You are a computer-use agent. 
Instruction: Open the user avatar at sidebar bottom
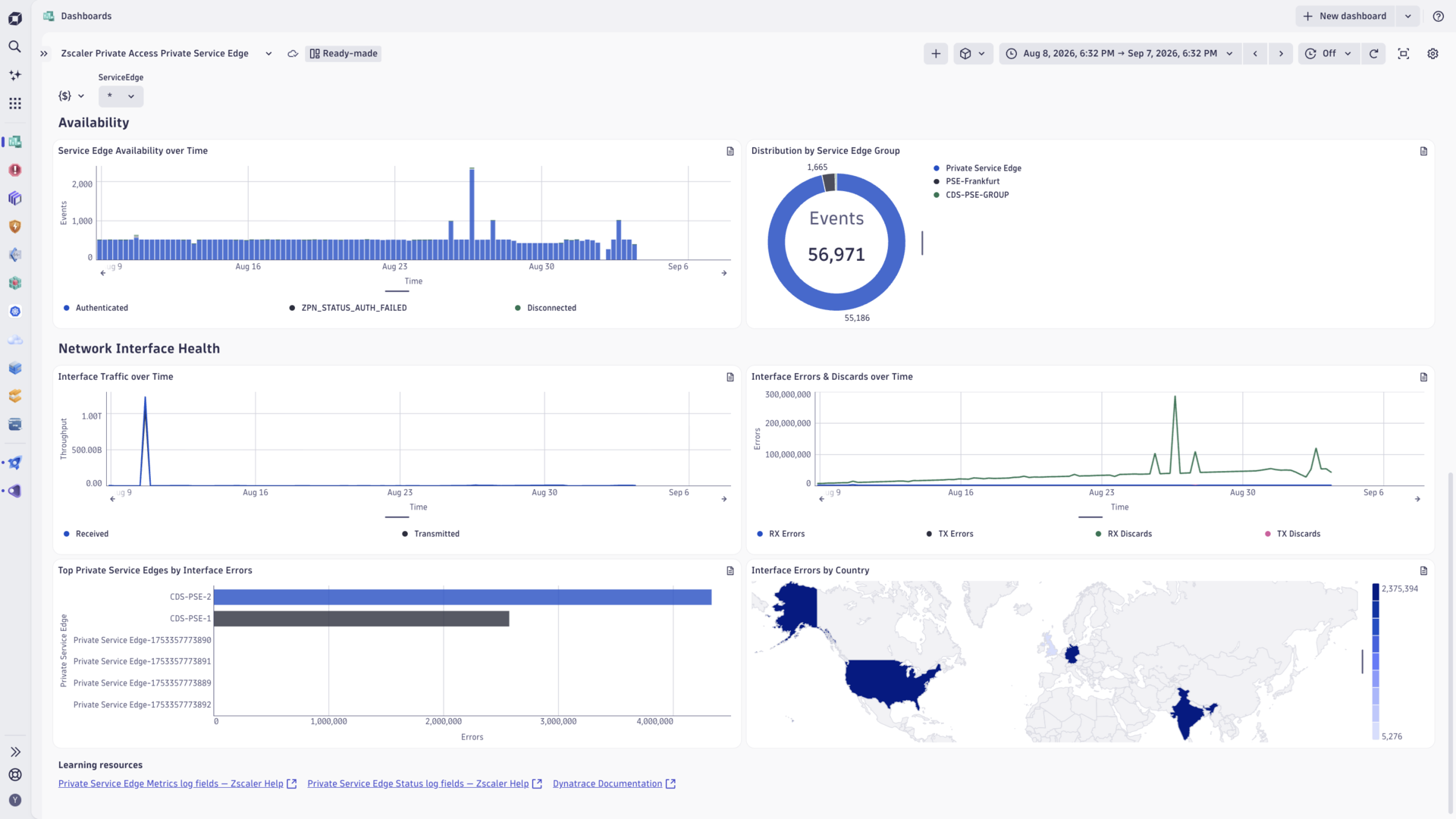coord(14,800)
